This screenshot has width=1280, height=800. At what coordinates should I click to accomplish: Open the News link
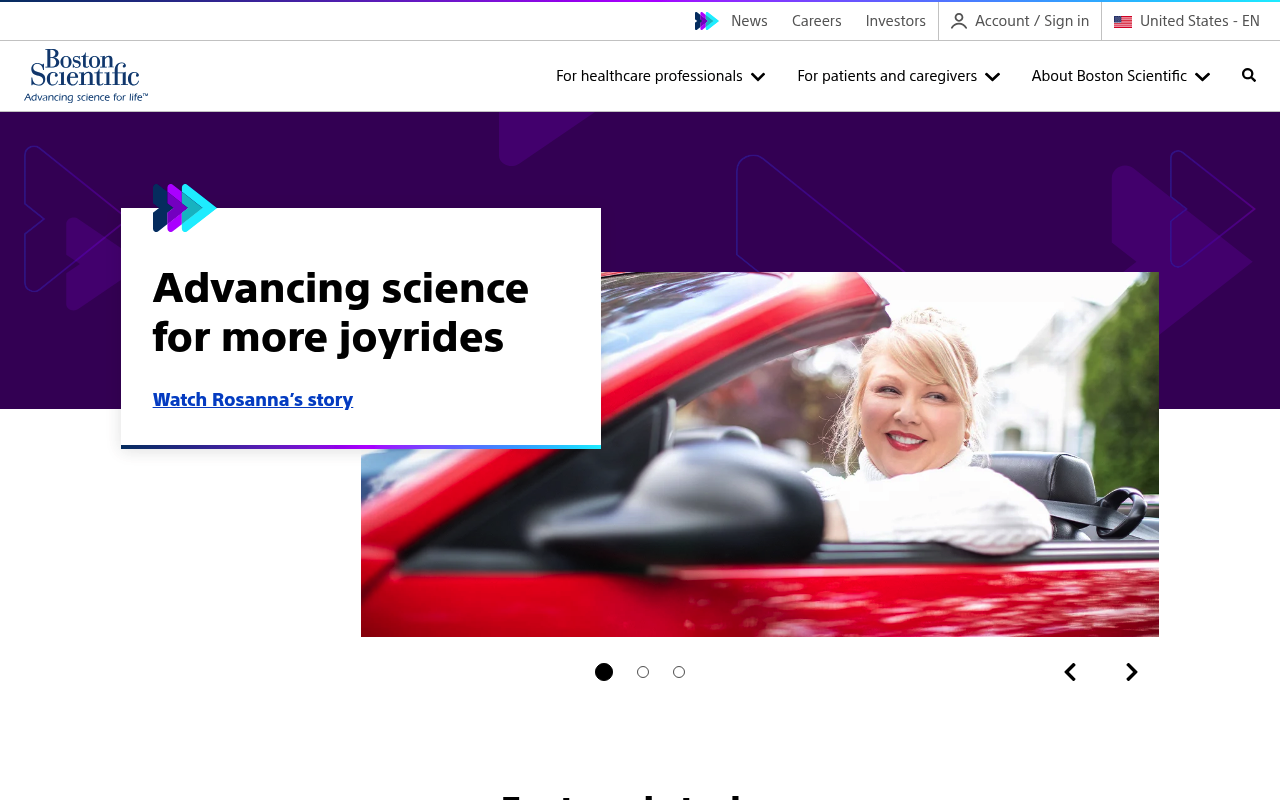point(749,21)
